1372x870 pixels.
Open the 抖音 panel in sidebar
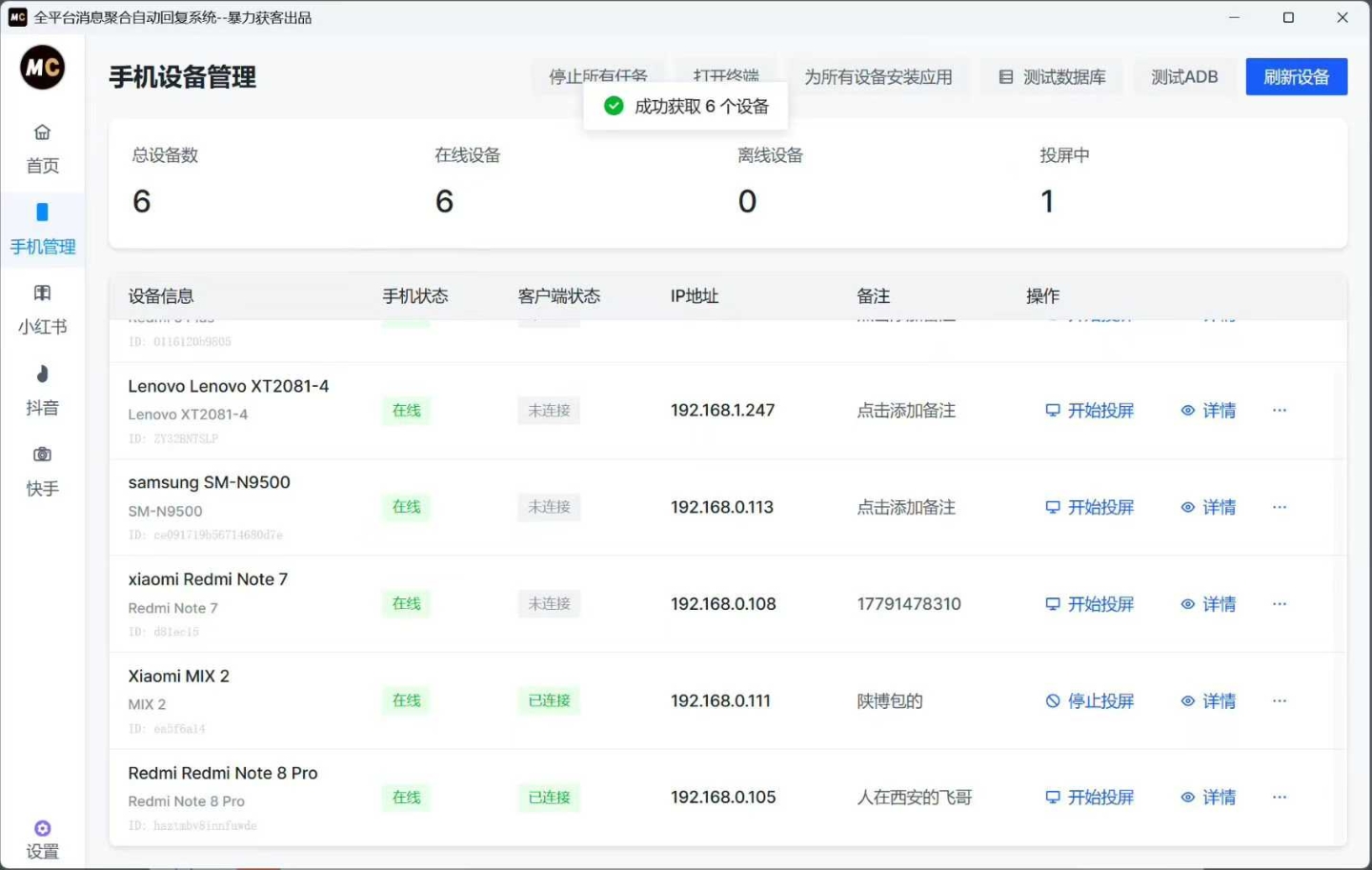tap(42, 391)
